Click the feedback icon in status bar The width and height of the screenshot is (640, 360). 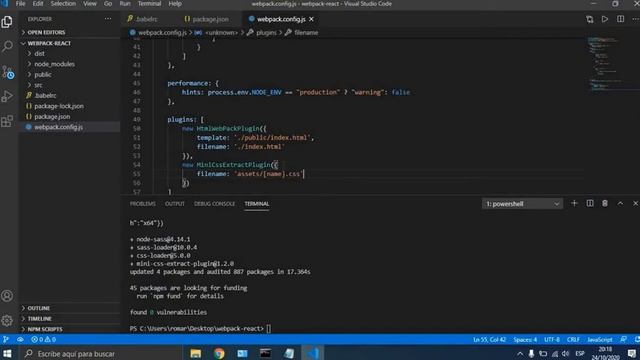click(x=623, y=340)
